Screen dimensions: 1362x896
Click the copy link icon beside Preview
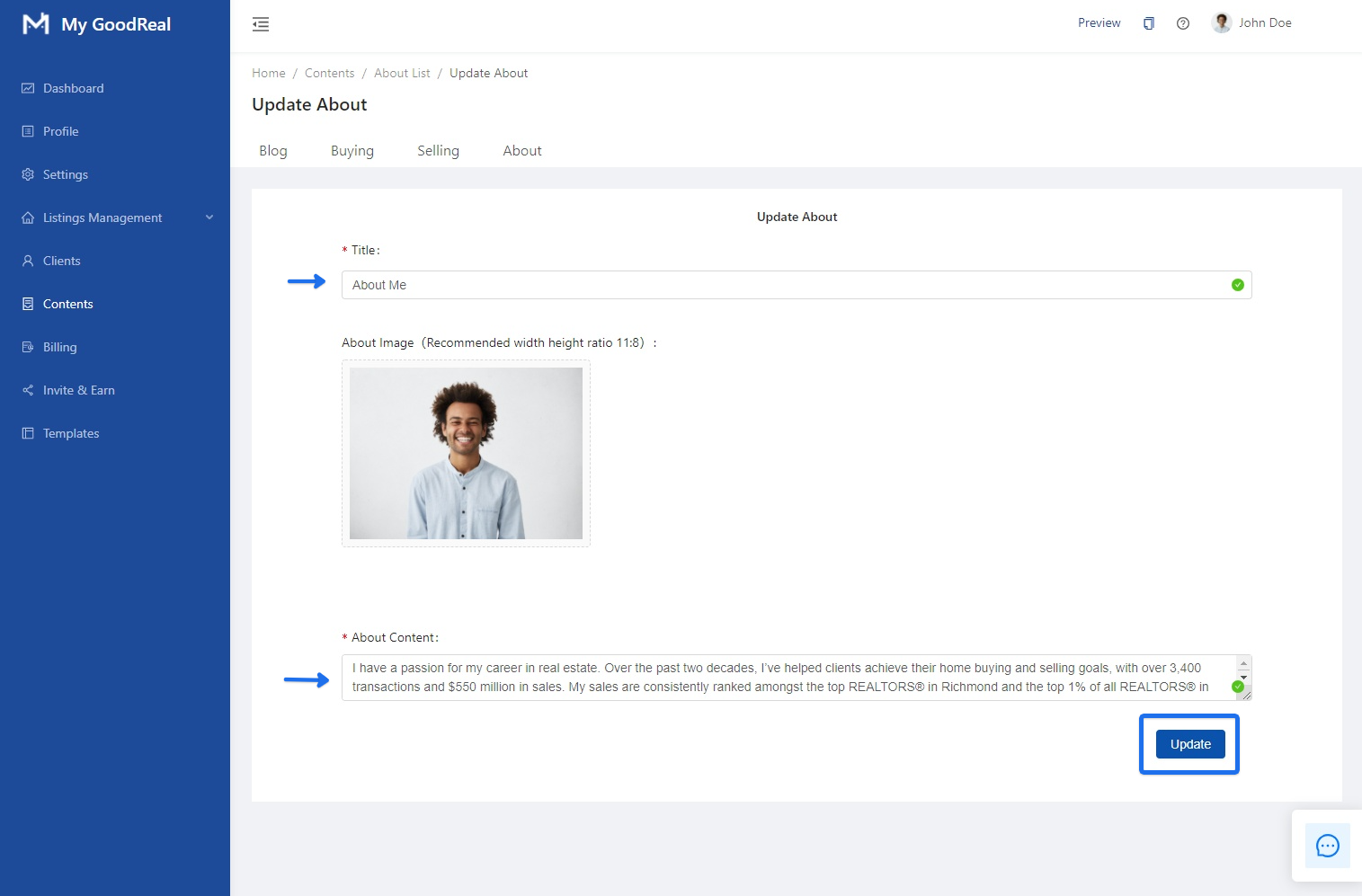coord(1148,23)
